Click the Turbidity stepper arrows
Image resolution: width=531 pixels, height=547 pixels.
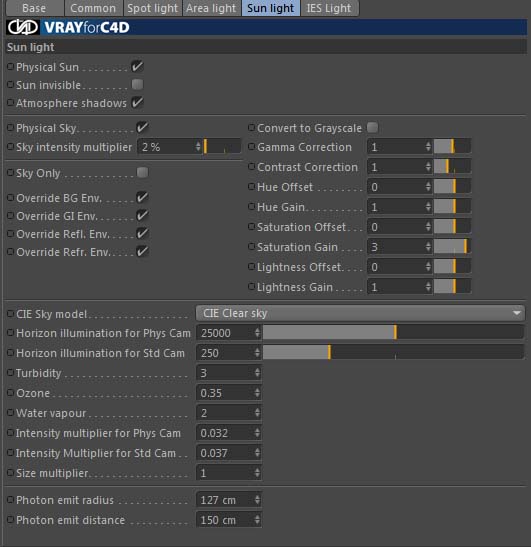[257, 373]
